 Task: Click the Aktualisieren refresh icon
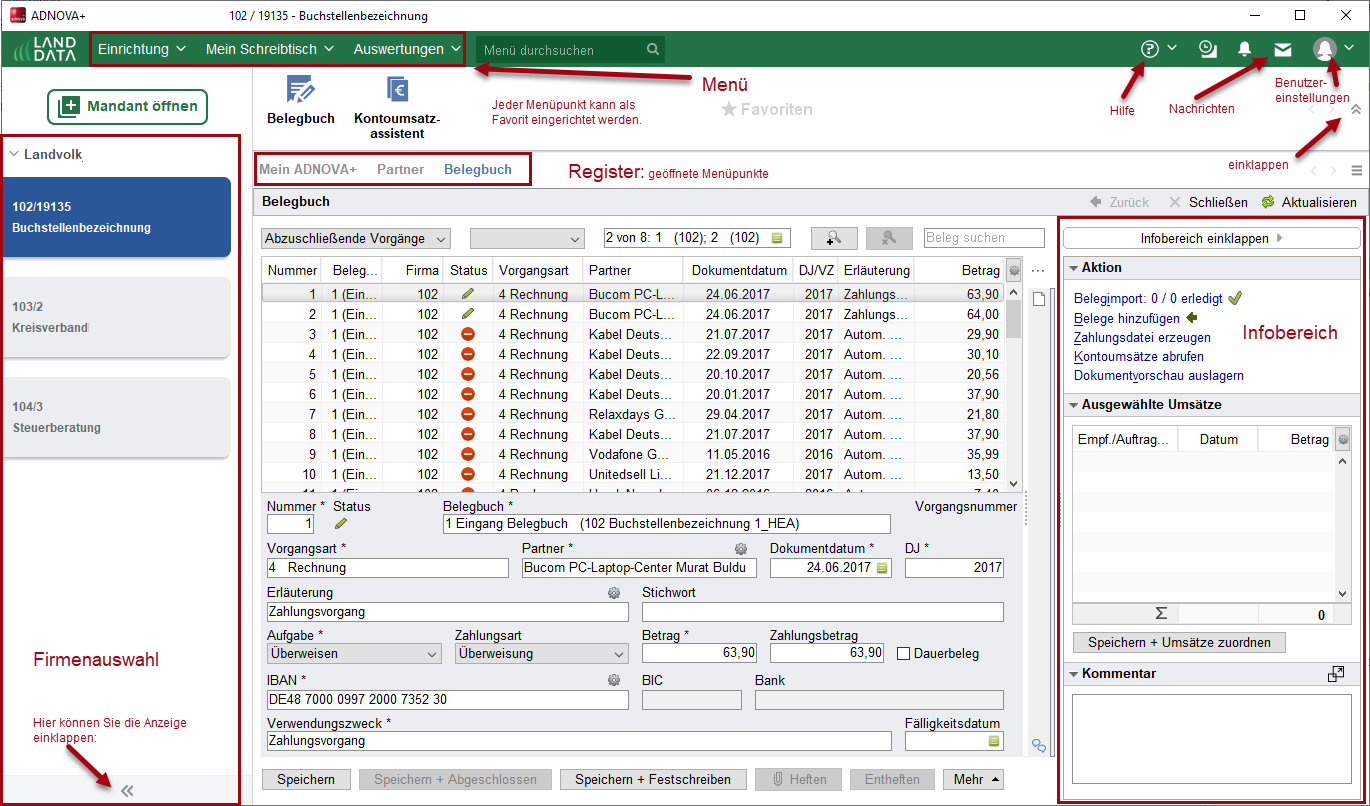(x=1268, y=202)
